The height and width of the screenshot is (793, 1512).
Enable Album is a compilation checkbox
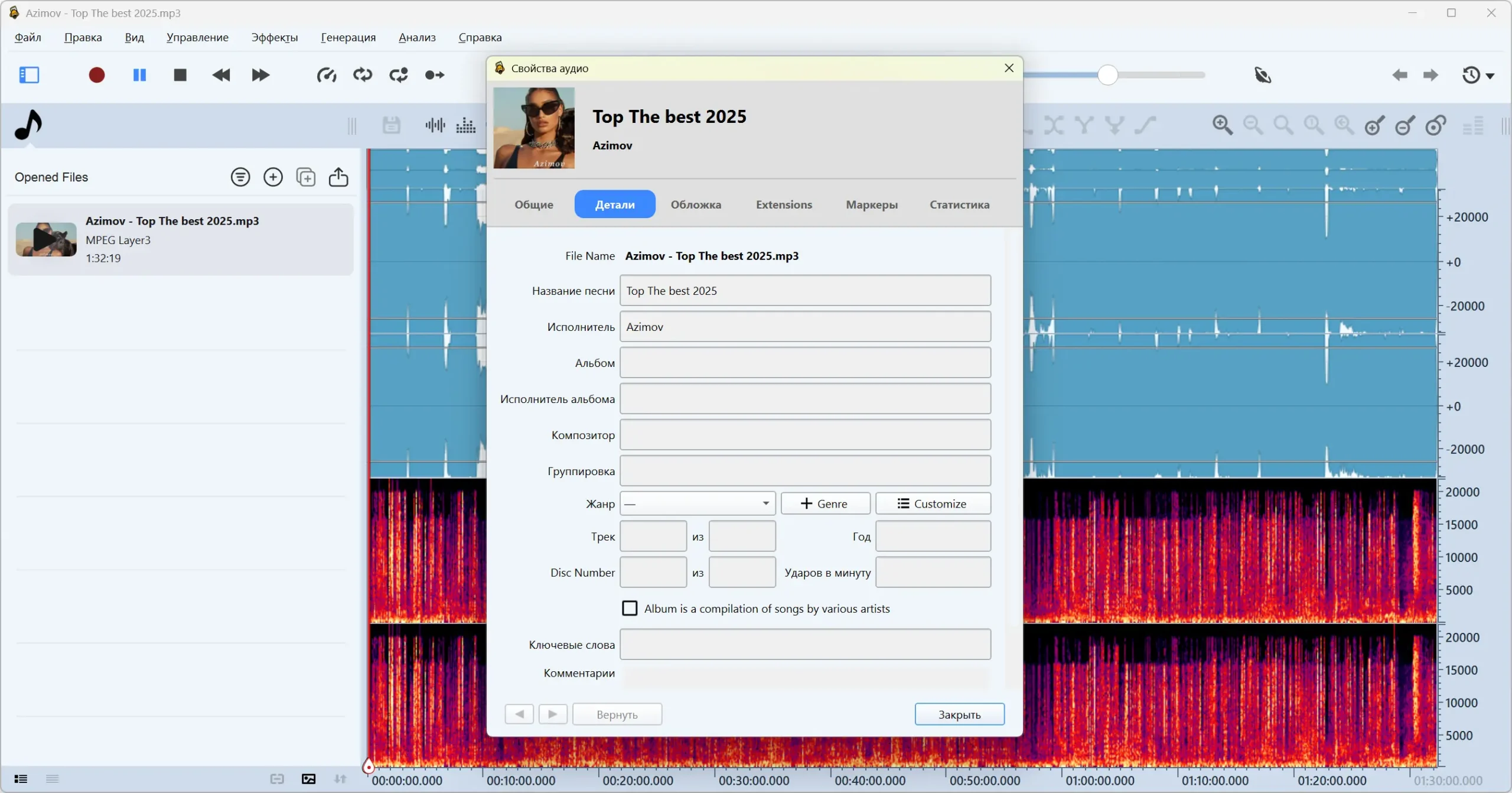(630, 608)
